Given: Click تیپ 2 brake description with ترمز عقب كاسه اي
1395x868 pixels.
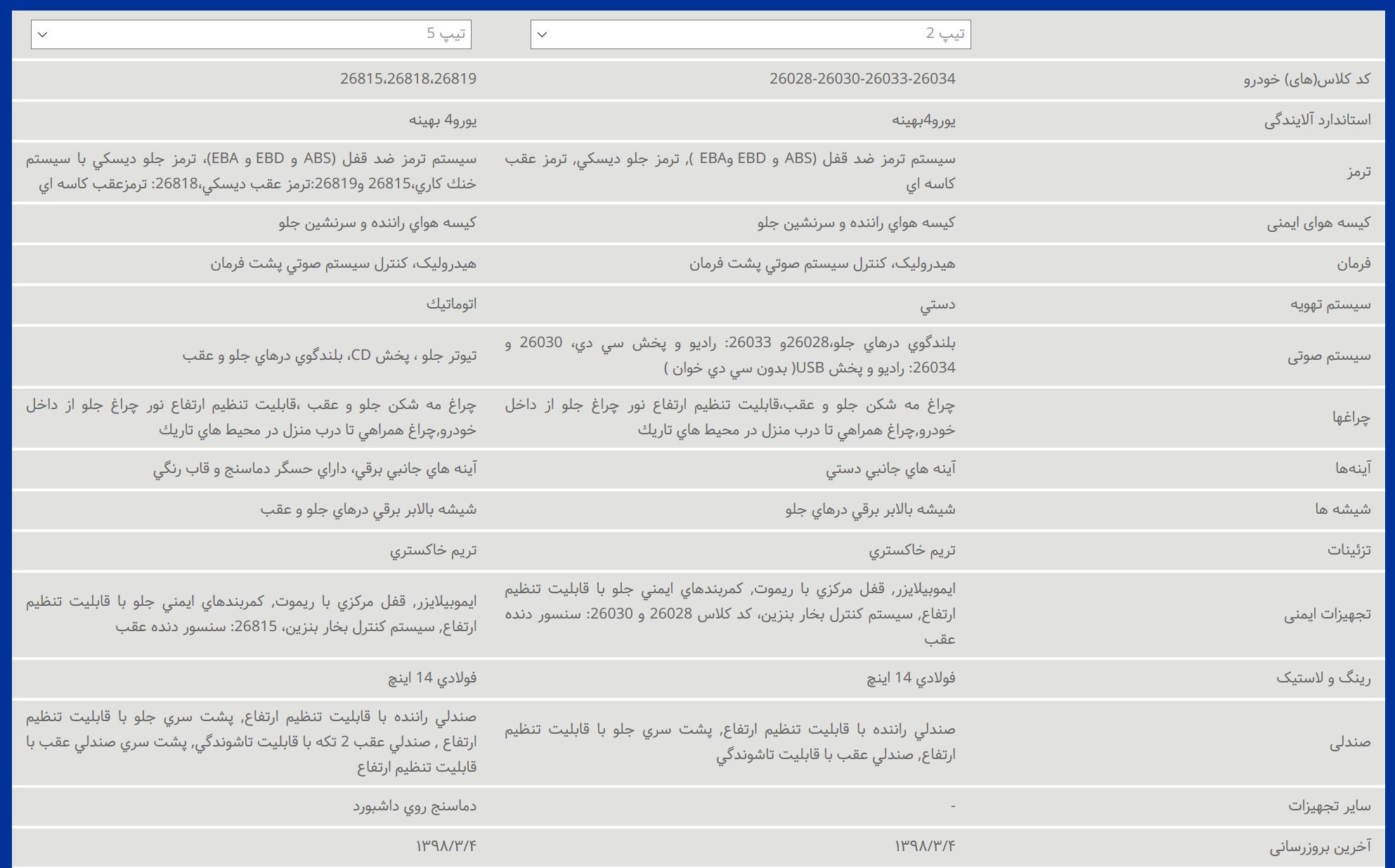Looking at the screenshot, I should click(x=730, y=171).
